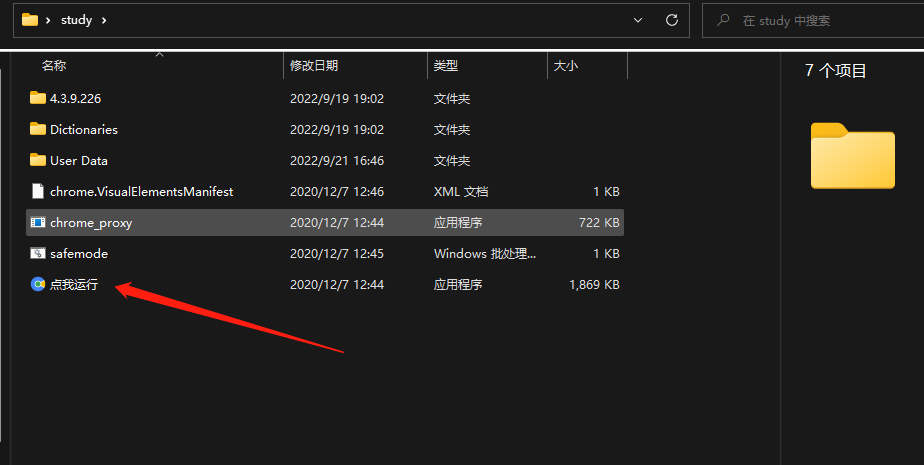Viewport: 924px width, 465px height.
Task: Click the chrome_proxy application icon
Action: point(38,222)
